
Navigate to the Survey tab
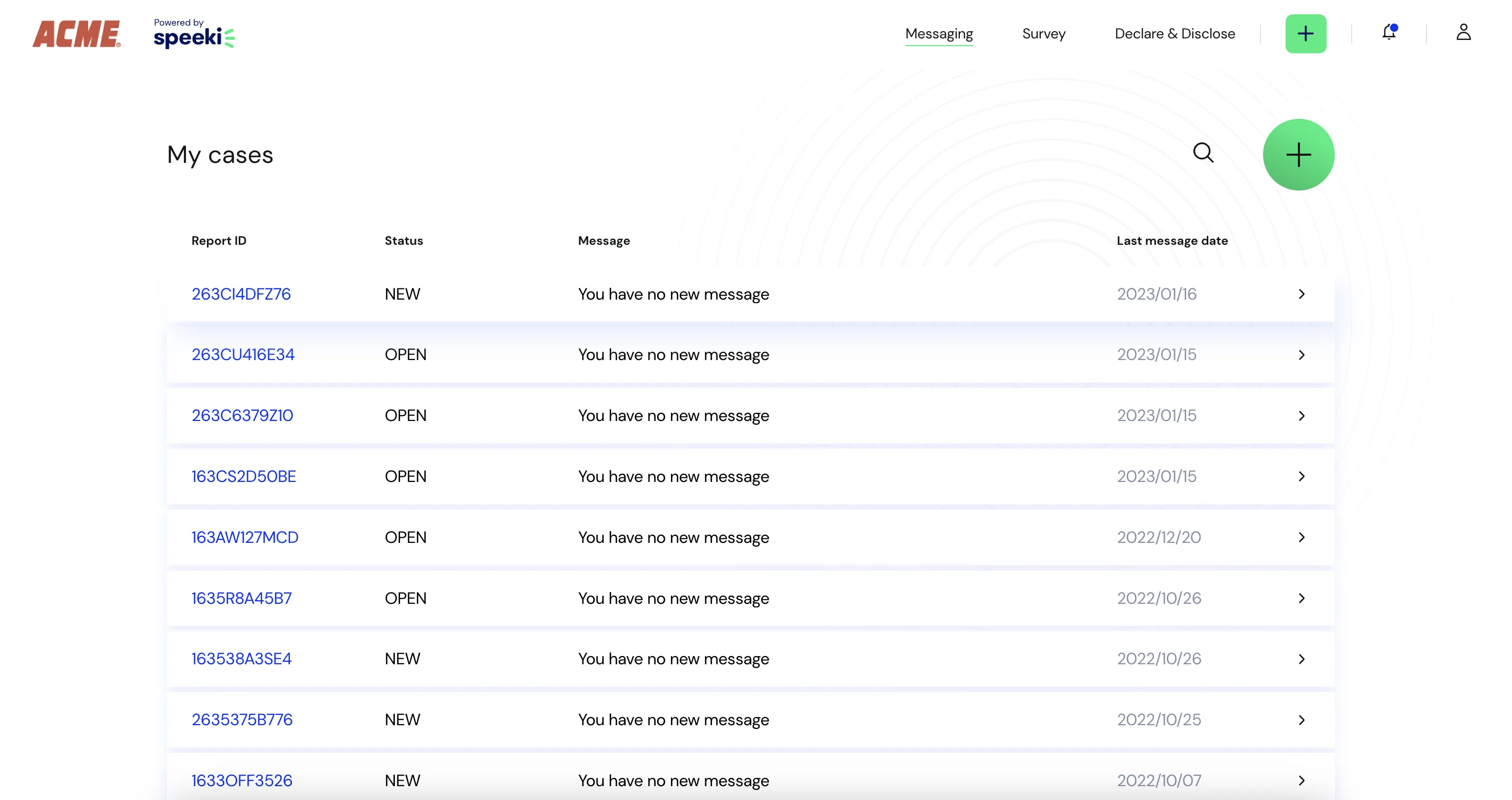[x=1044, y=33]
